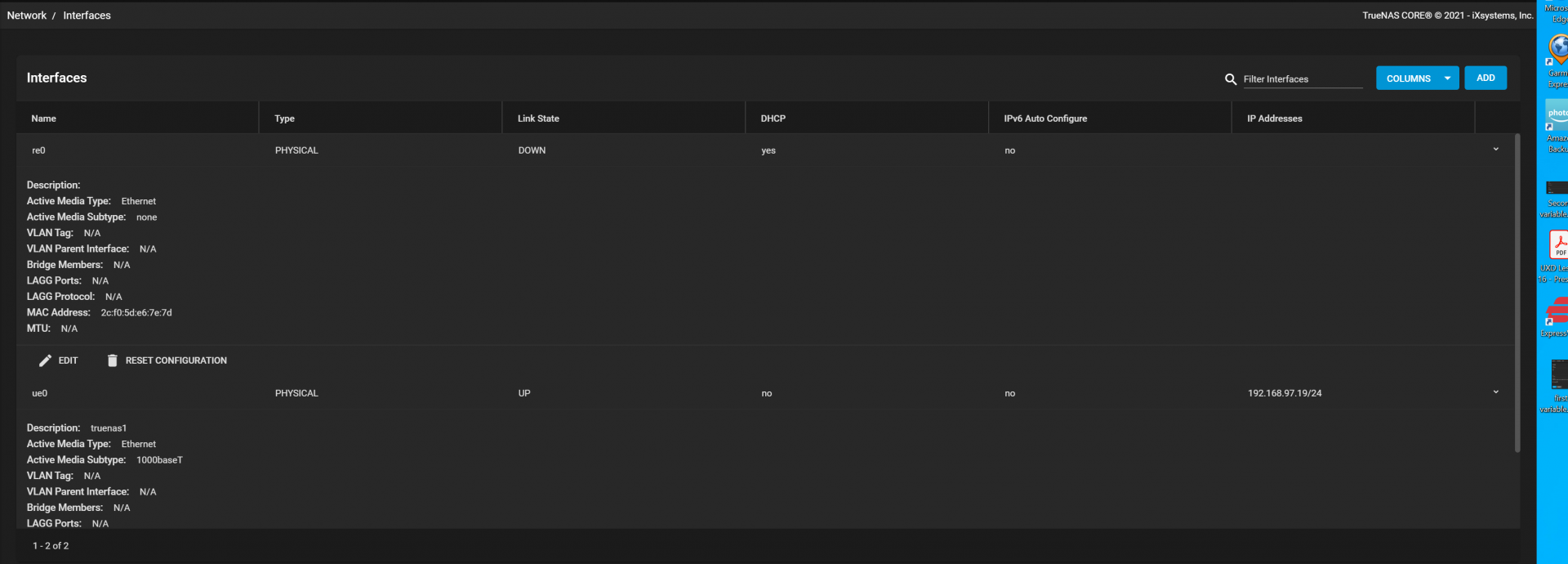Click the trash icon for Reset Configuration
Viewport: 1568px width, 564px height.
(113, 360)
